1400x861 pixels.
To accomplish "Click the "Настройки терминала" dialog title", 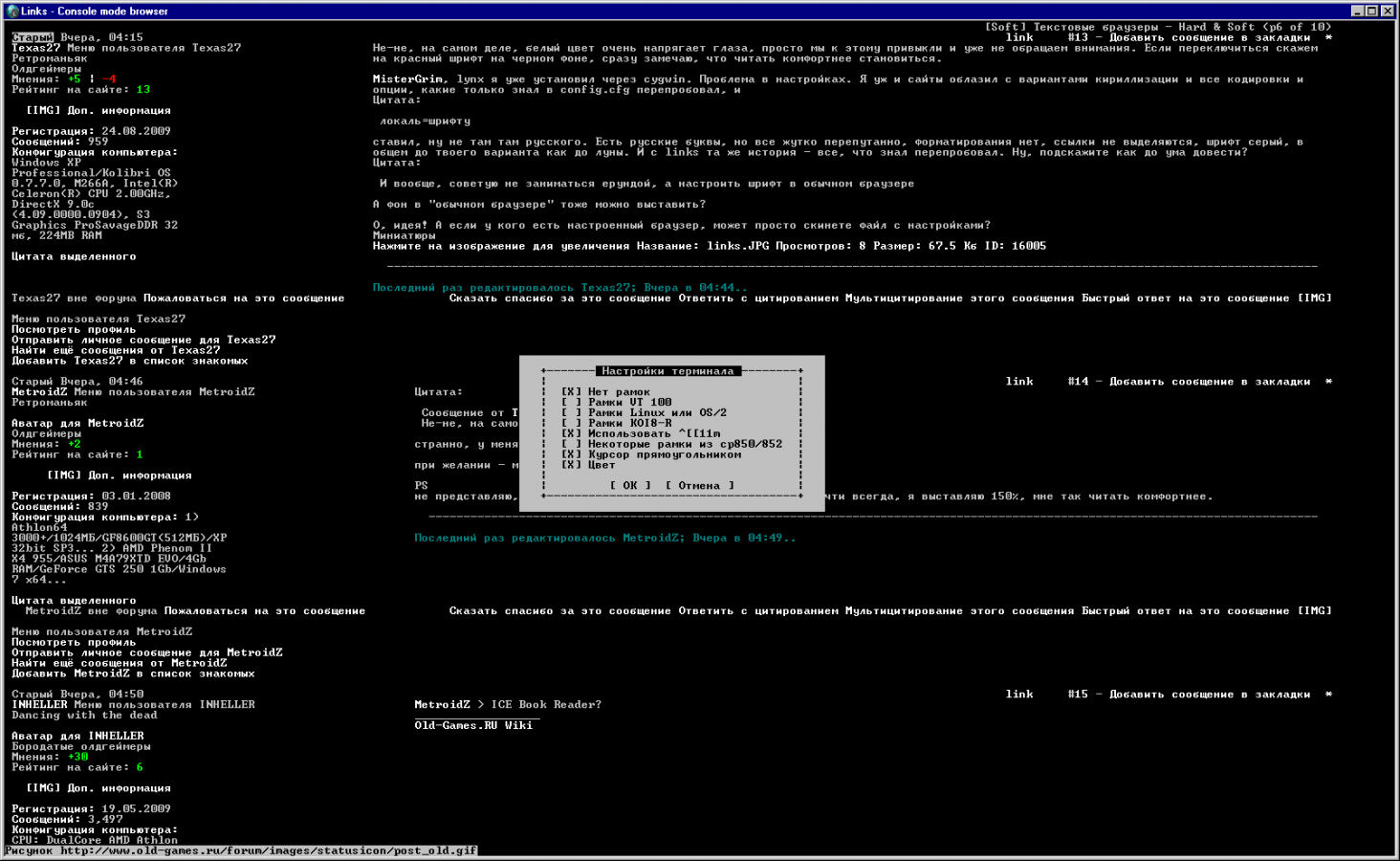I will pos(668,371).
